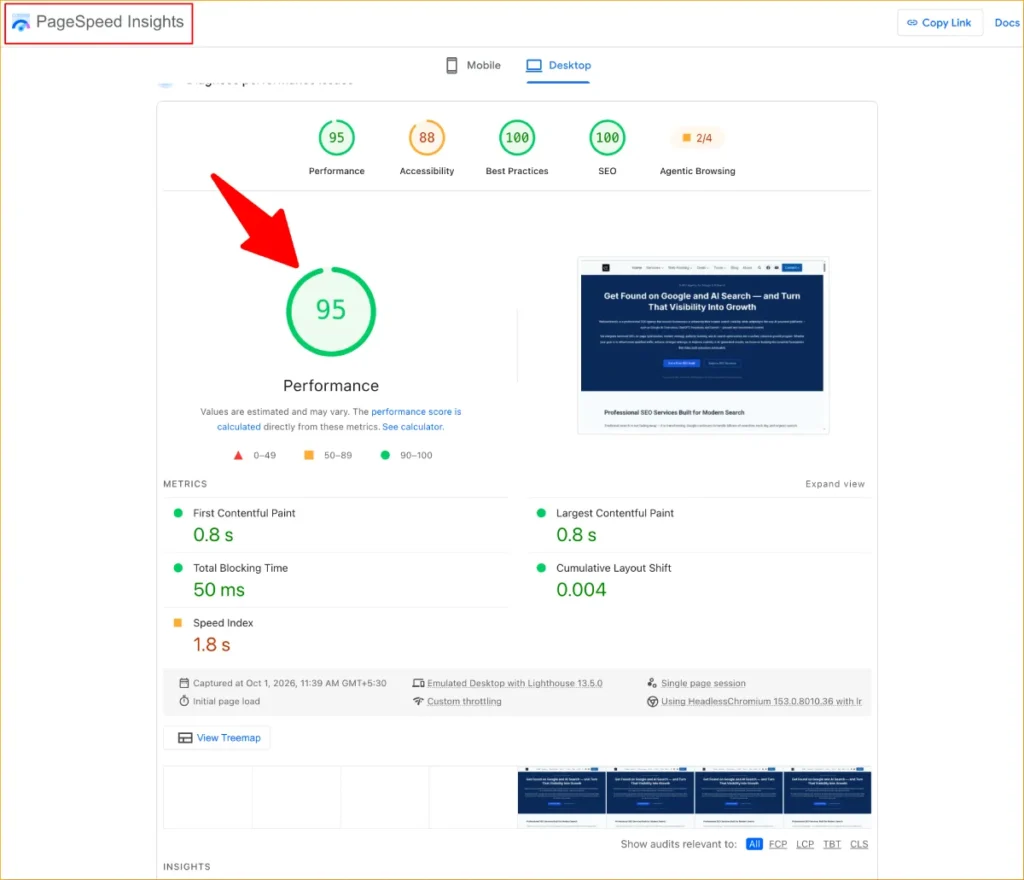Open the Single page session link
This screenshot has height=880, width=1024.
click(703, 683)
